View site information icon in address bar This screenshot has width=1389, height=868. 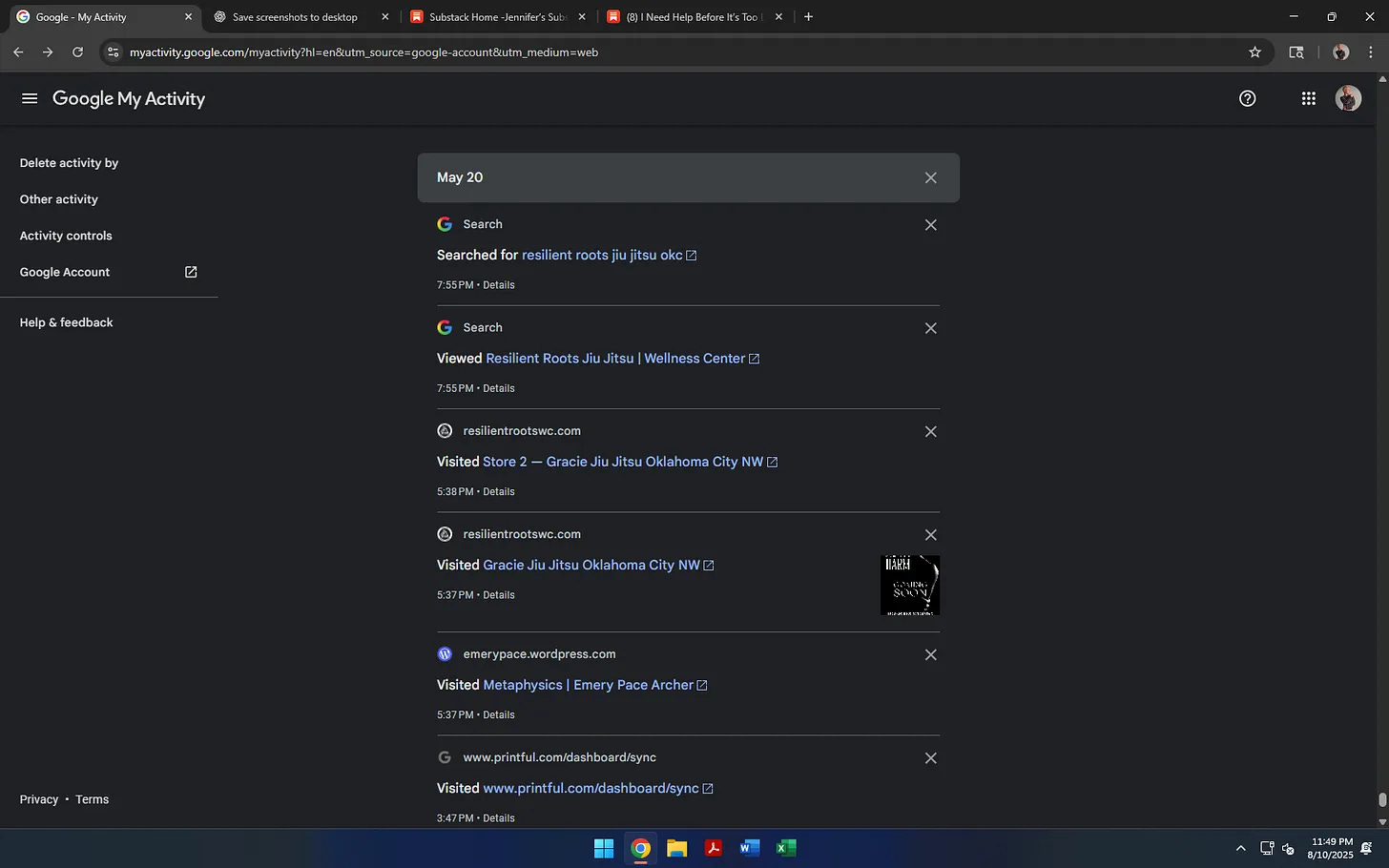coord(114,52)
